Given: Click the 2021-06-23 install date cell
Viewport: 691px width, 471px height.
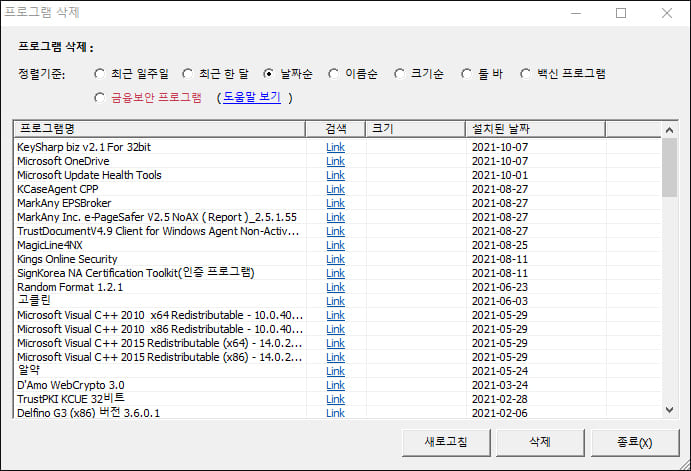Looking at the screenshot, I should [x=500, y=287].
